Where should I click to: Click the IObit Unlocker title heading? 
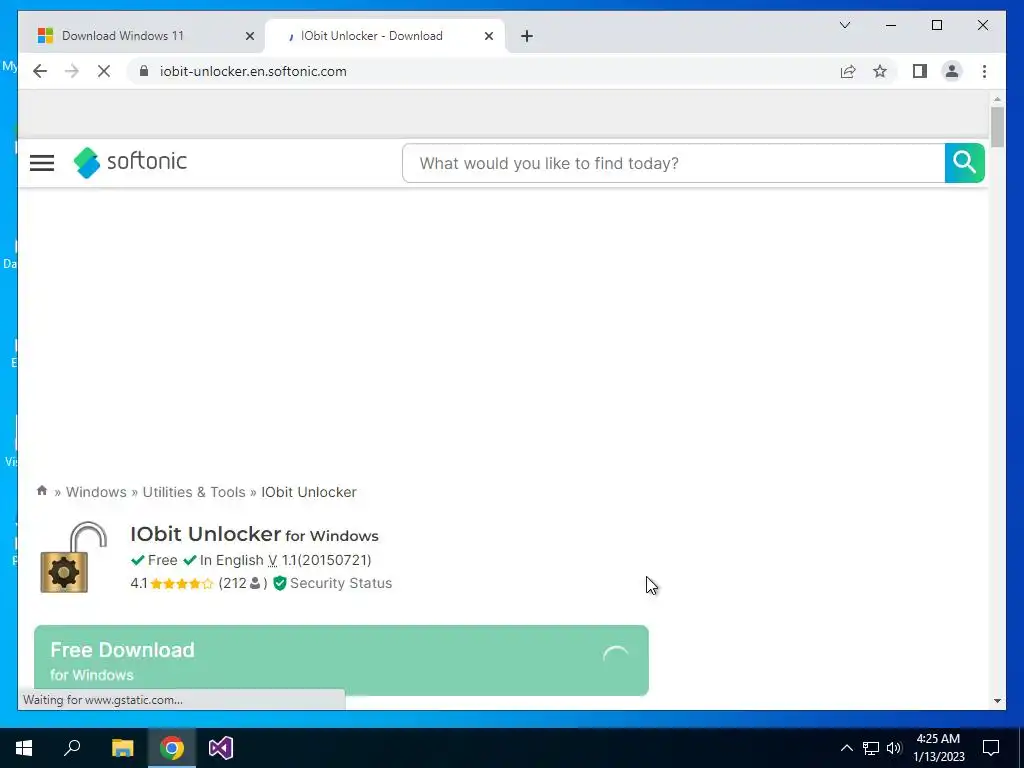pos(254,534)
